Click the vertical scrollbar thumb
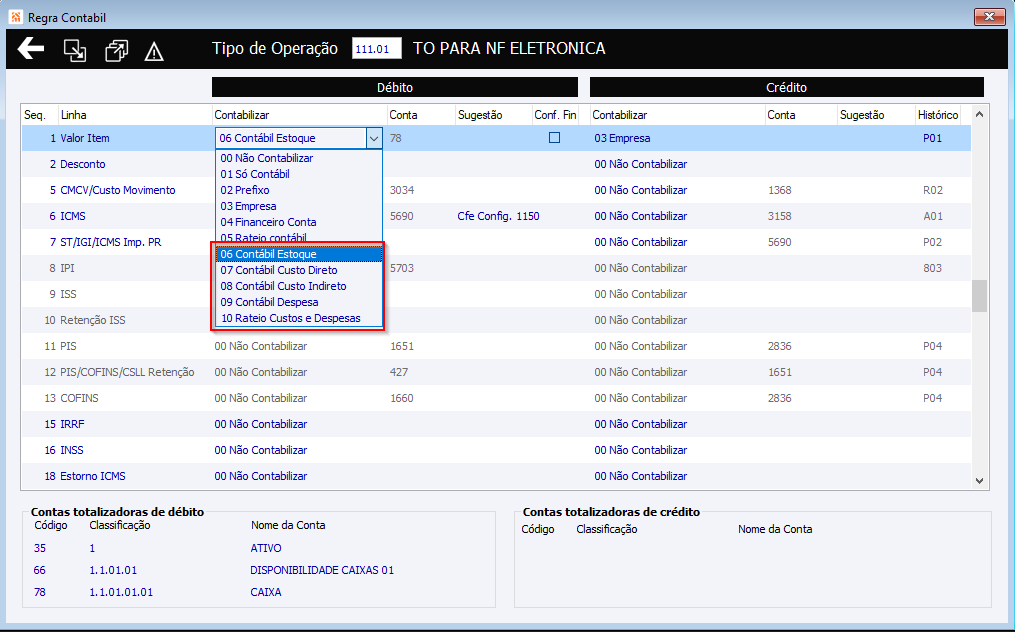 click(x=979, y=296)
